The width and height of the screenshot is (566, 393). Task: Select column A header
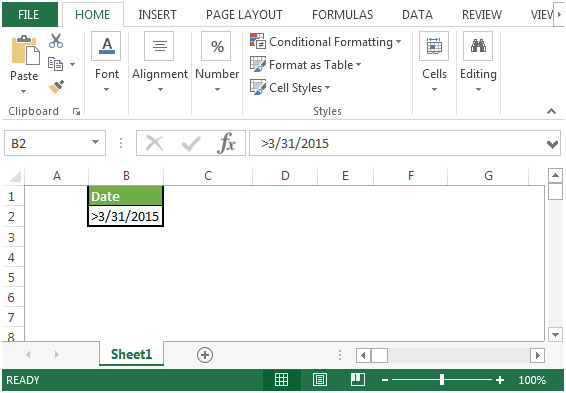point(57,176)
